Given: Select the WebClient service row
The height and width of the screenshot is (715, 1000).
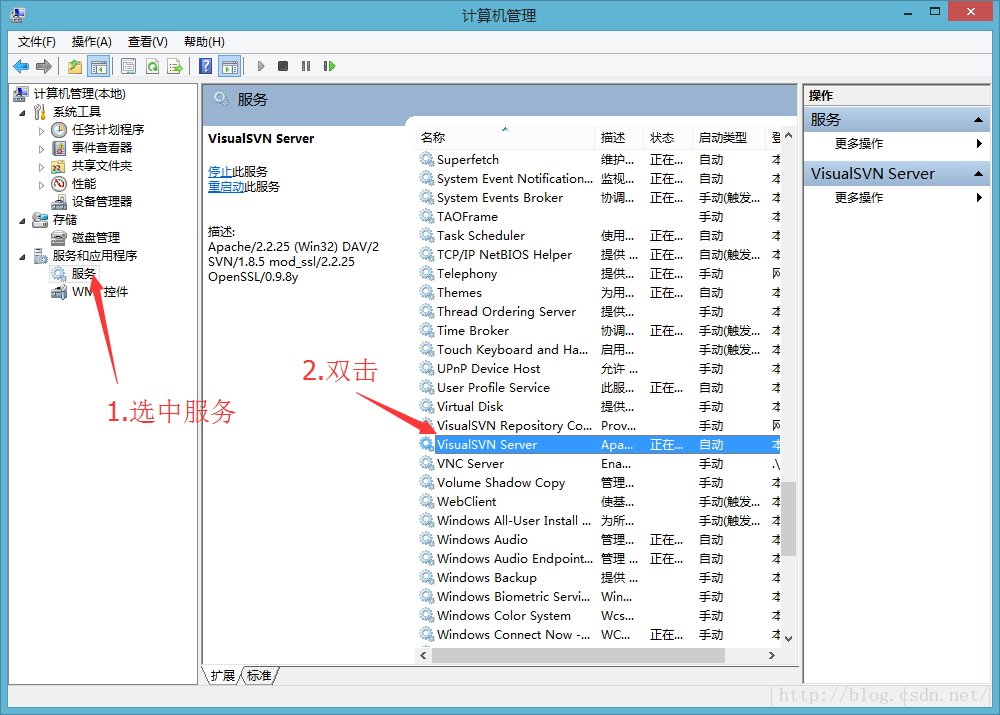Looking at the screenshot, I should coord(599,501).
